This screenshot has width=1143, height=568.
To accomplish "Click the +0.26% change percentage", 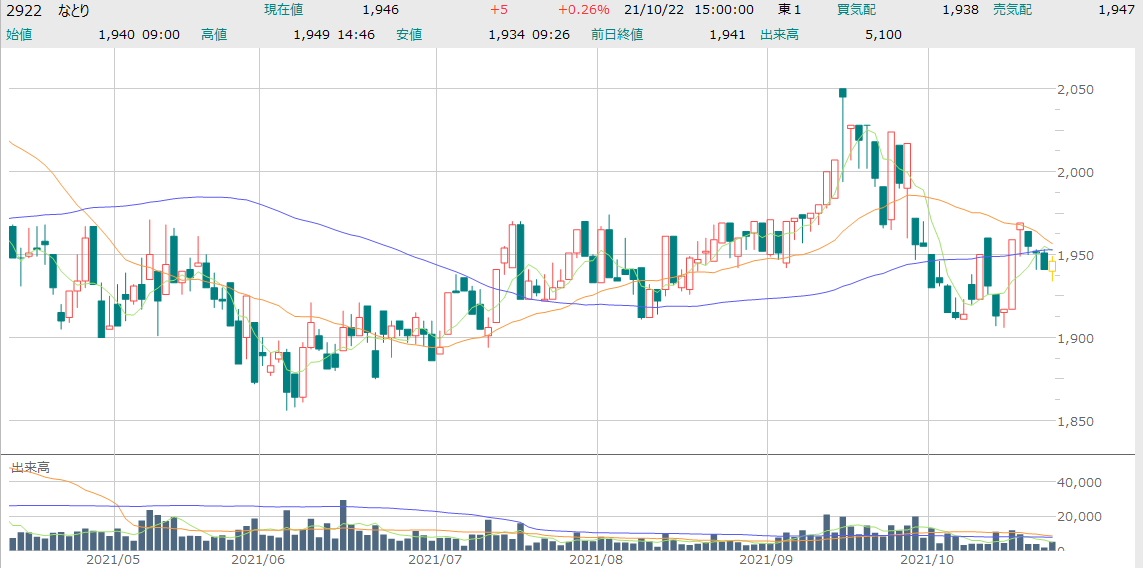I will click(583, 9).
